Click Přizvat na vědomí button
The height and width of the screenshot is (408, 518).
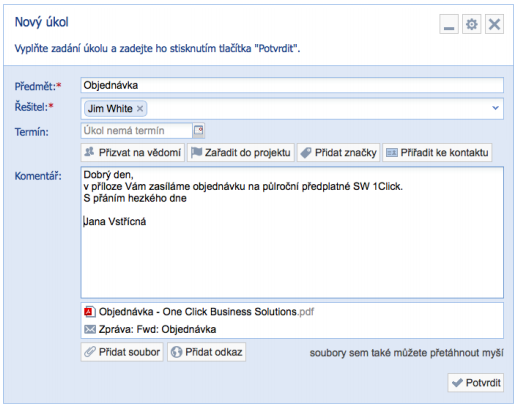click(x=133, y=153)
